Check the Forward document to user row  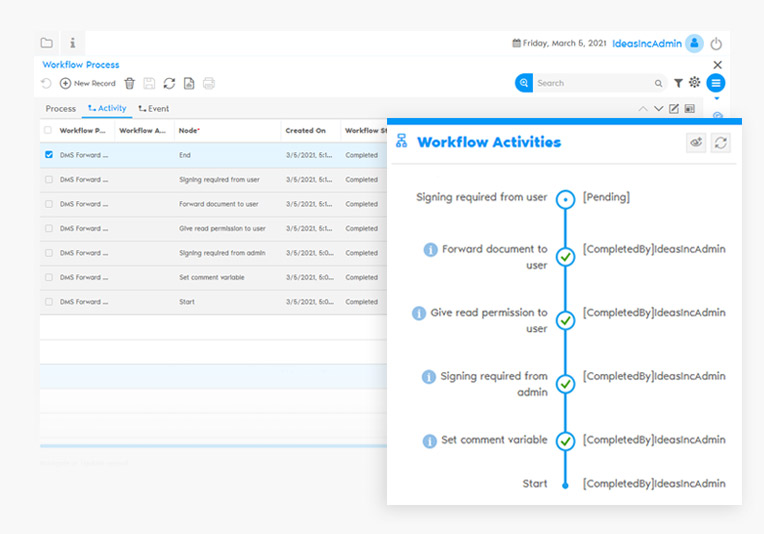tap(49, 204)
